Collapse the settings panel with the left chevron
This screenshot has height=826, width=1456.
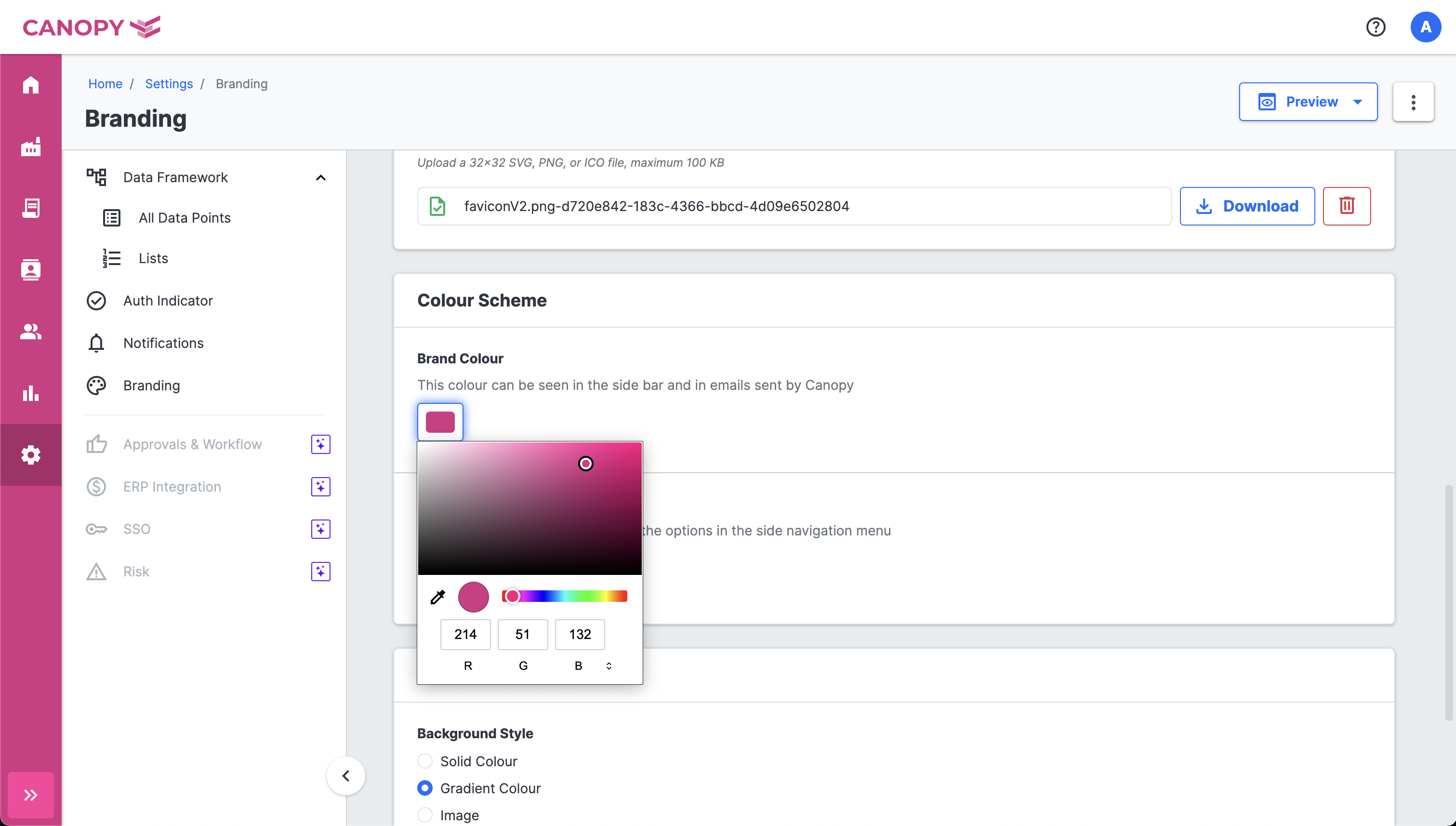pos(345,775)
